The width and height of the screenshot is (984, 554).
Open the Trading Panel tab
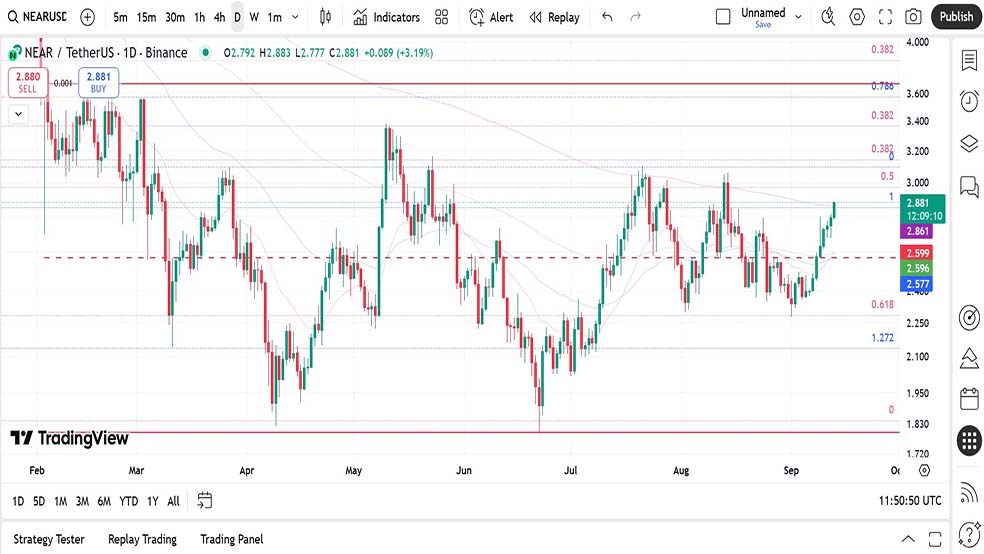232,539
